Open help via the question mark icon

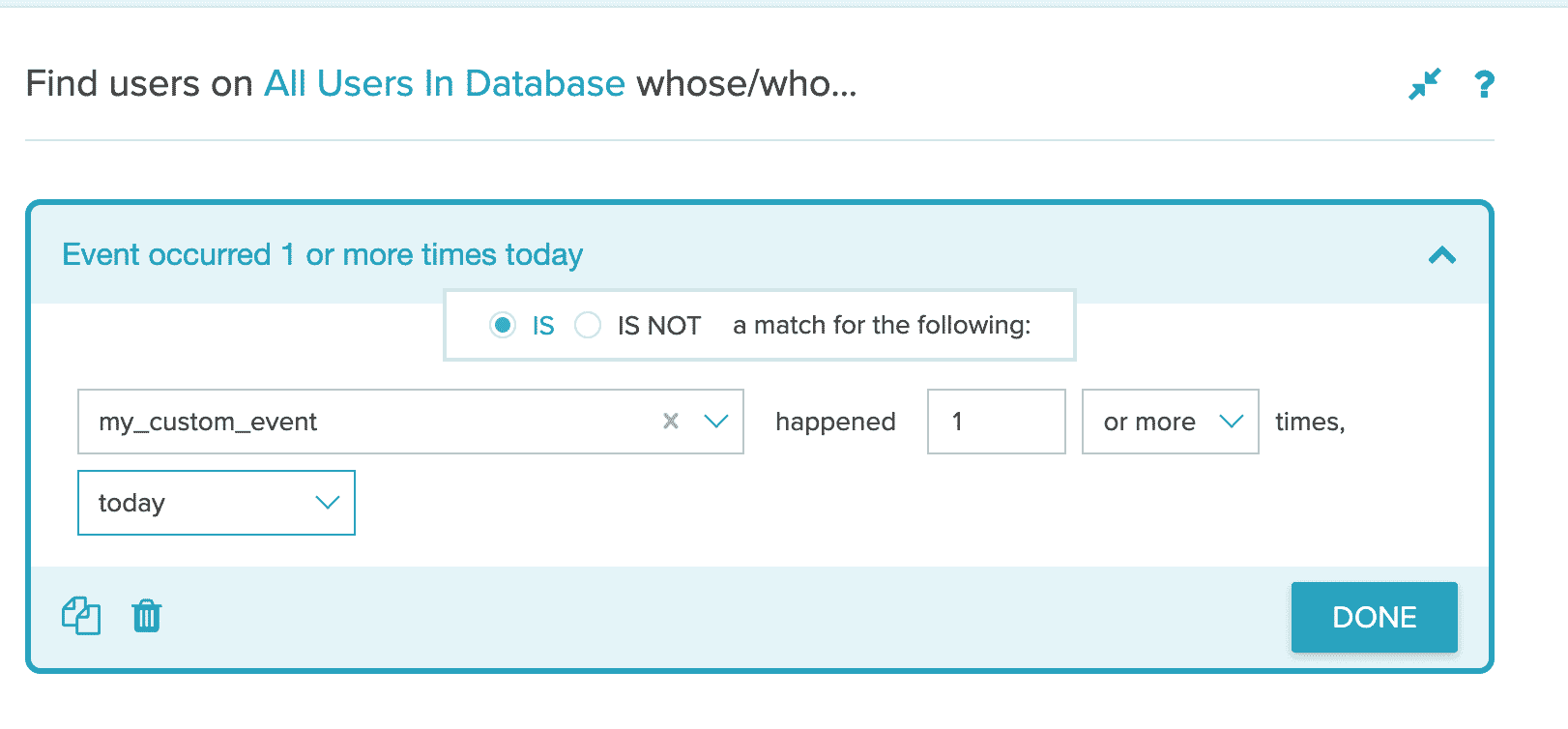tap(1484, 85)
